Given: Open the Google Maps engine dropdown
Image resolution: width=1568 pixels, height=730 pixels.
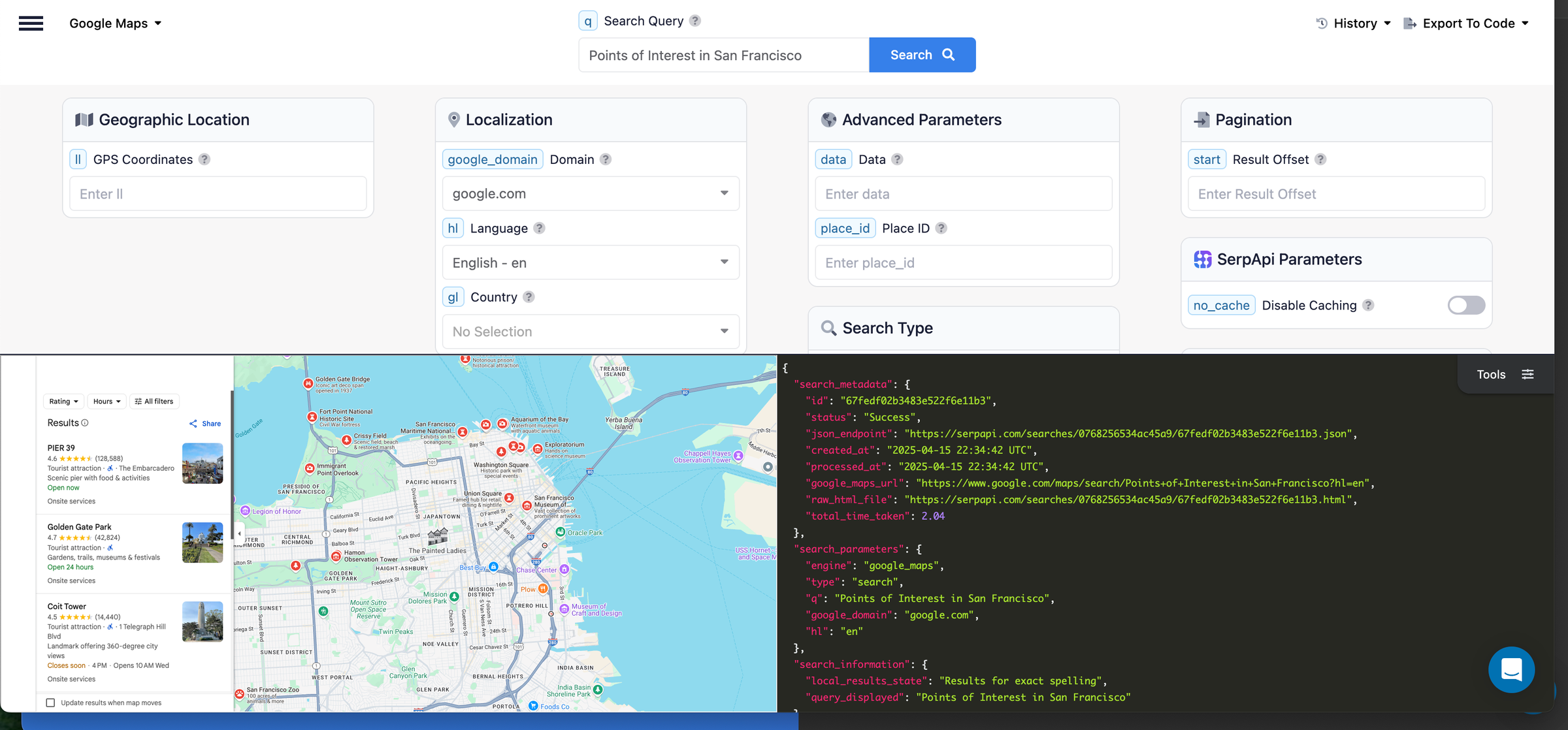Looking at the screenshot, I should coord(115,24).
